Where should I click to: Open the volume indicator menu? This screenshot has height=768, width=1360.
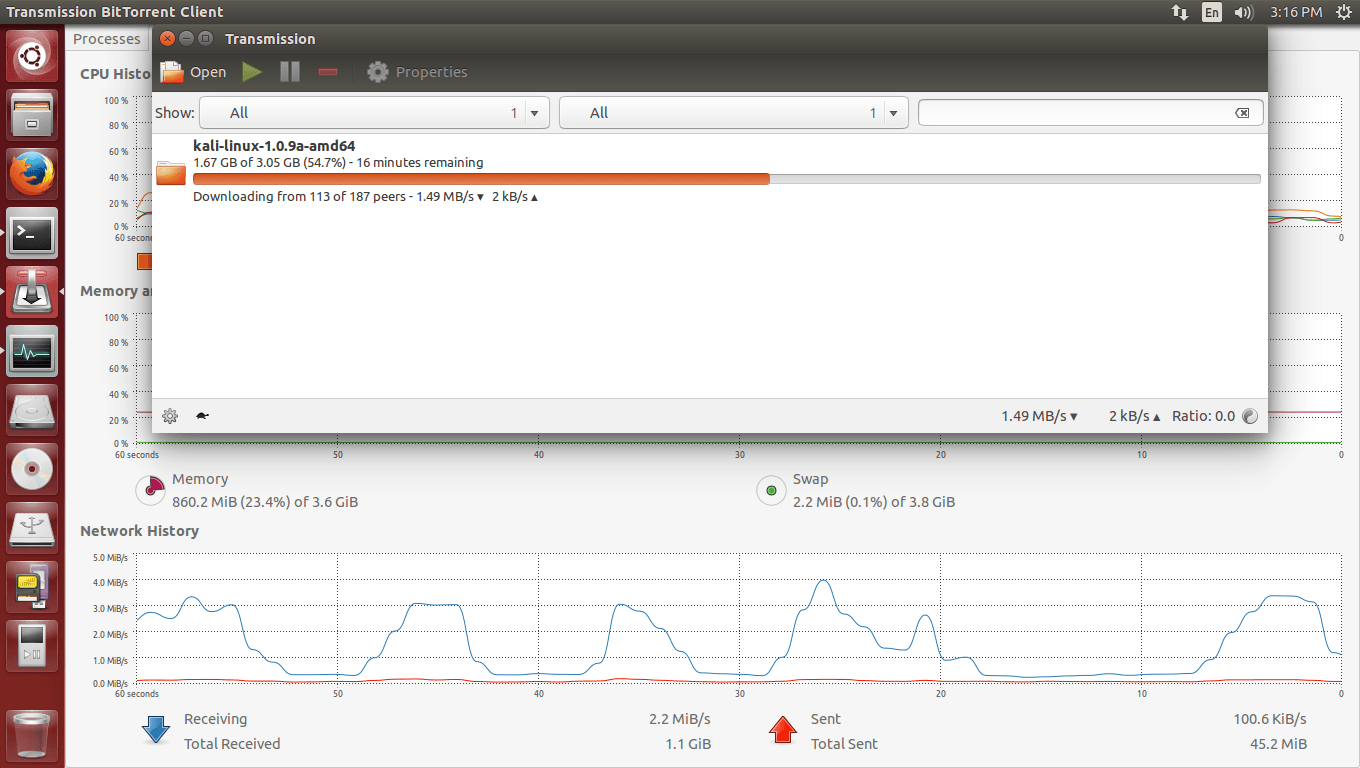pyautogui.click(x=1244, y=12)
